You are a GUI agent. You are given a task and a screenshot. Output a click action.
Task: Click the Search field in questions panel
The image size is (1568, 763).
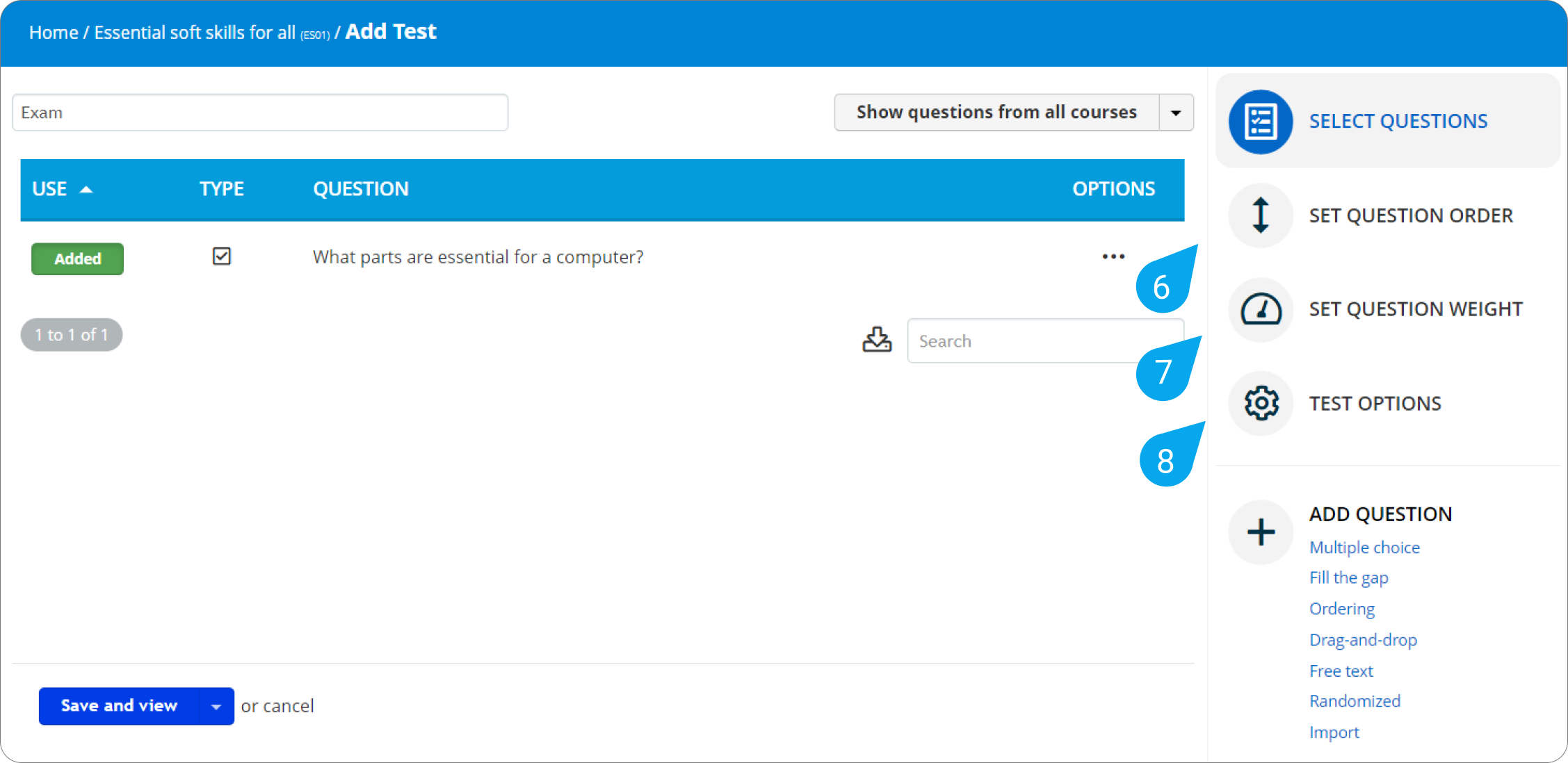pyautogui.click(x=1042, y=341)
